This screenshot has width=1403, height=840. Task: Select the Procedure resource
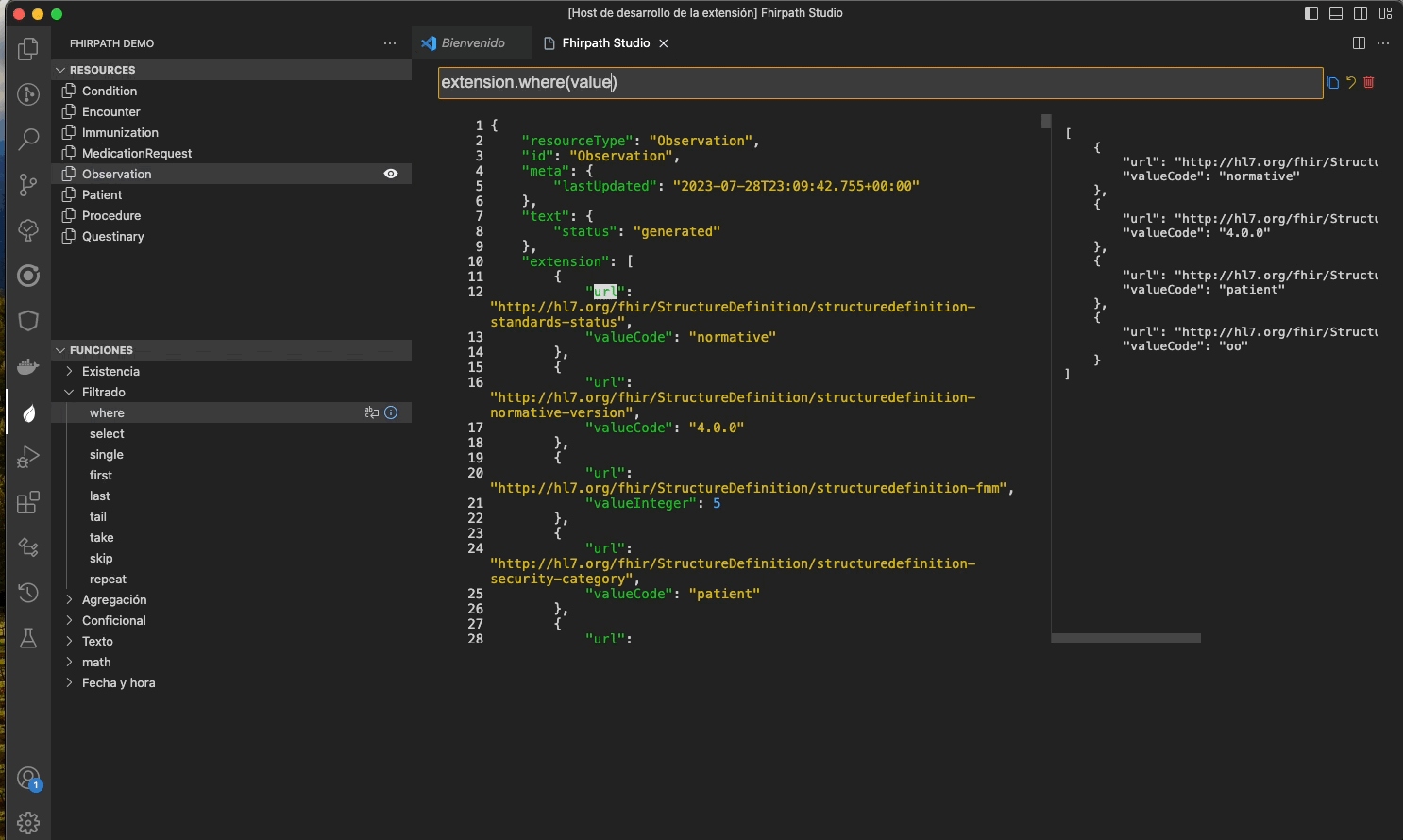[231, 215]
